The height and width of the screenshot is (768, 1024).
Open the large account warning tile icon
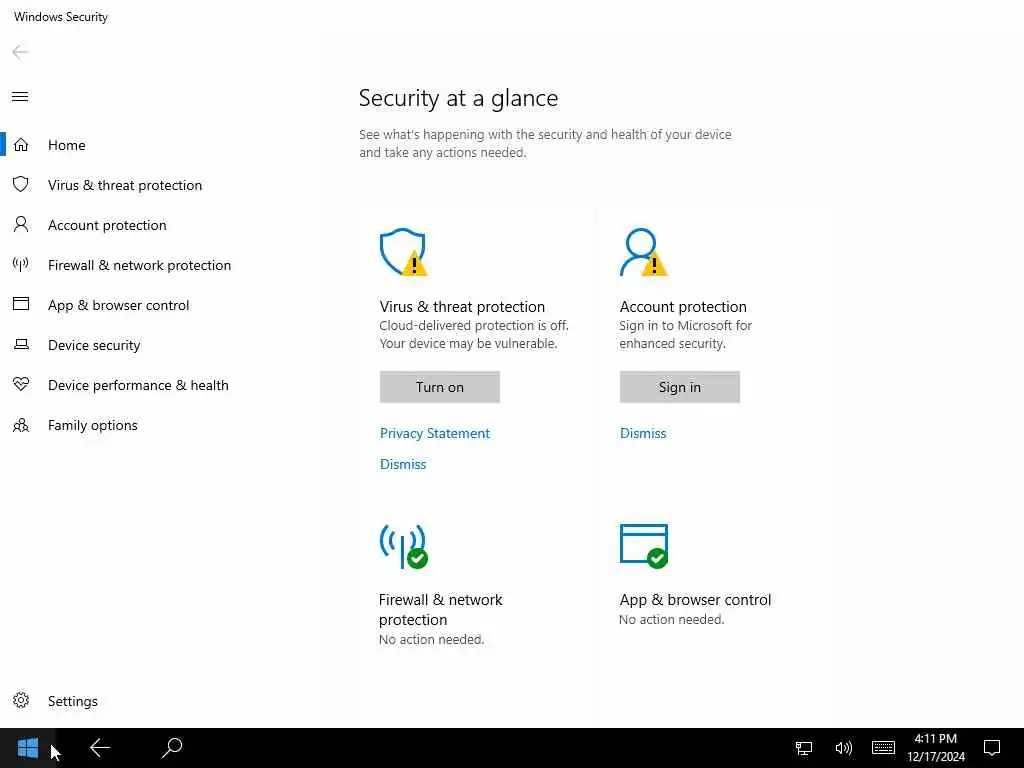(x=643, y=252)
